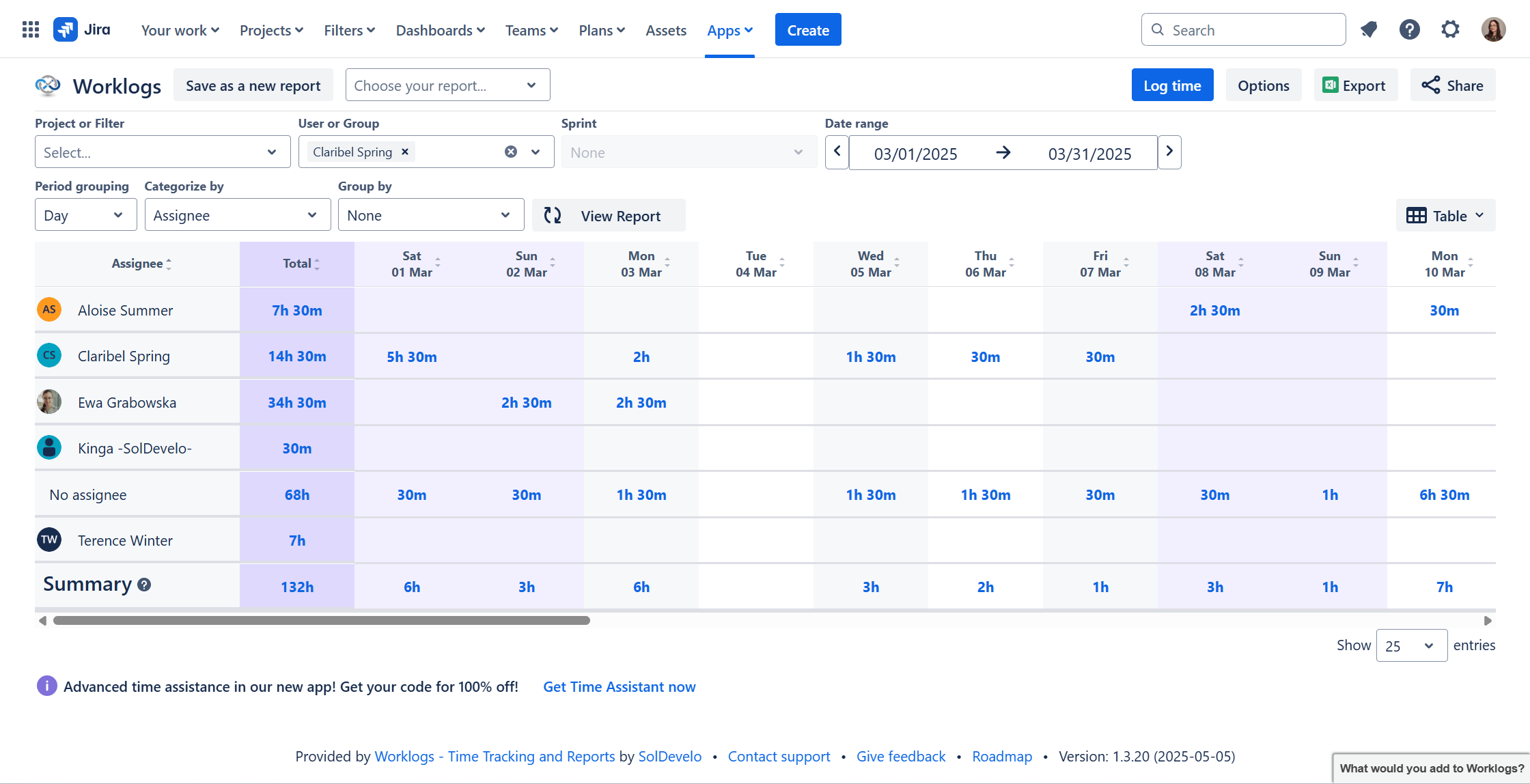This screenshot has height=784, width=1530.
Task: Open Give feedback link
Action: (901, 756)
